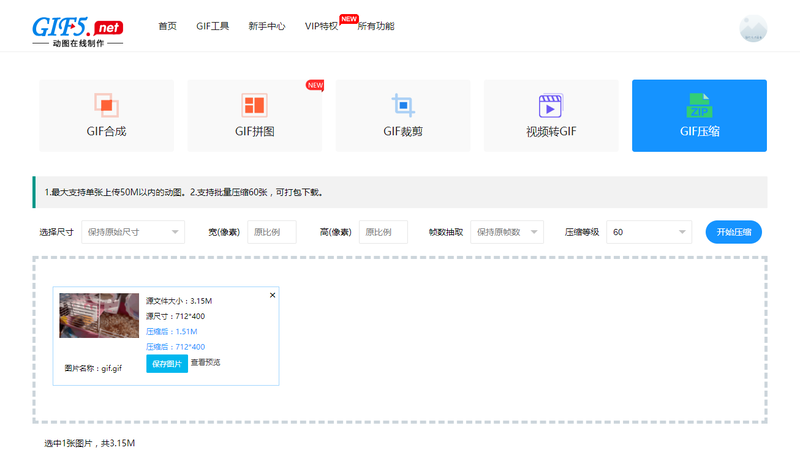800x461 pixels.
Task: Open the 帧数抽取 frame dropdown
Action: coord(507,232)
